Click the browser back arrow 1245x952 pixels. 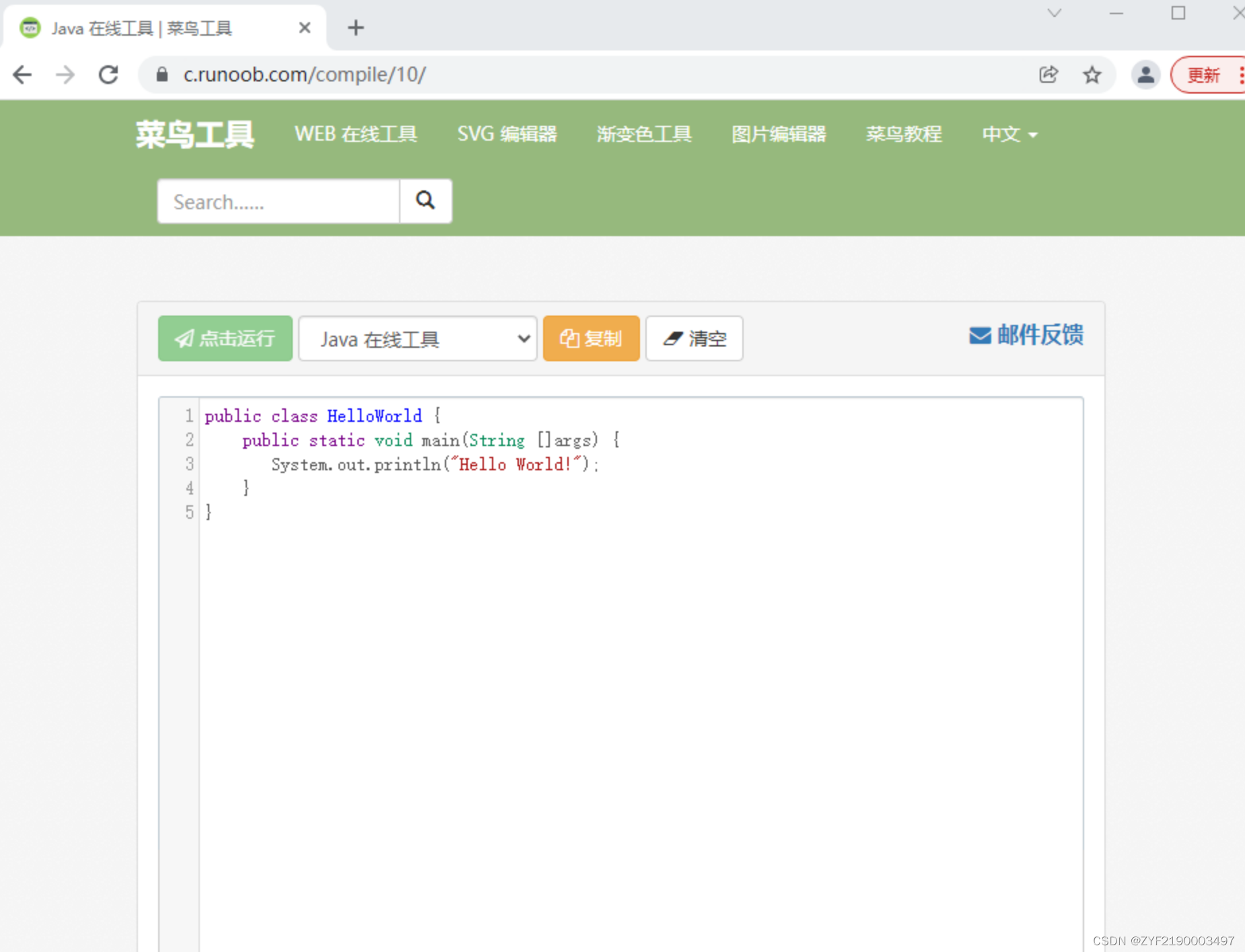[x=22, y=74]
